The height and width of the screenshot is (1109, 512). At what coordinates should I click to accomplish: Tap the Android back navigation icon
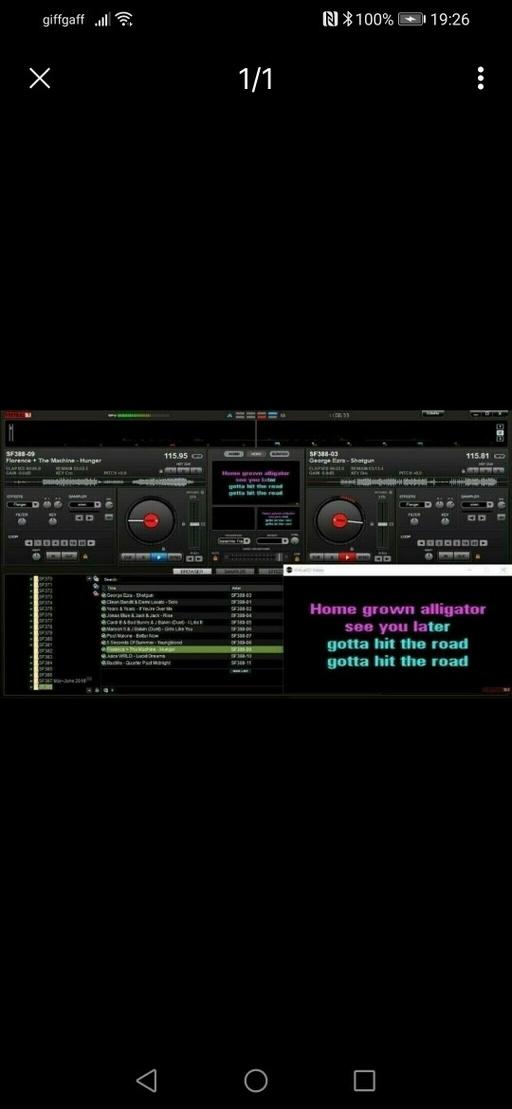tap(146, 1080)
